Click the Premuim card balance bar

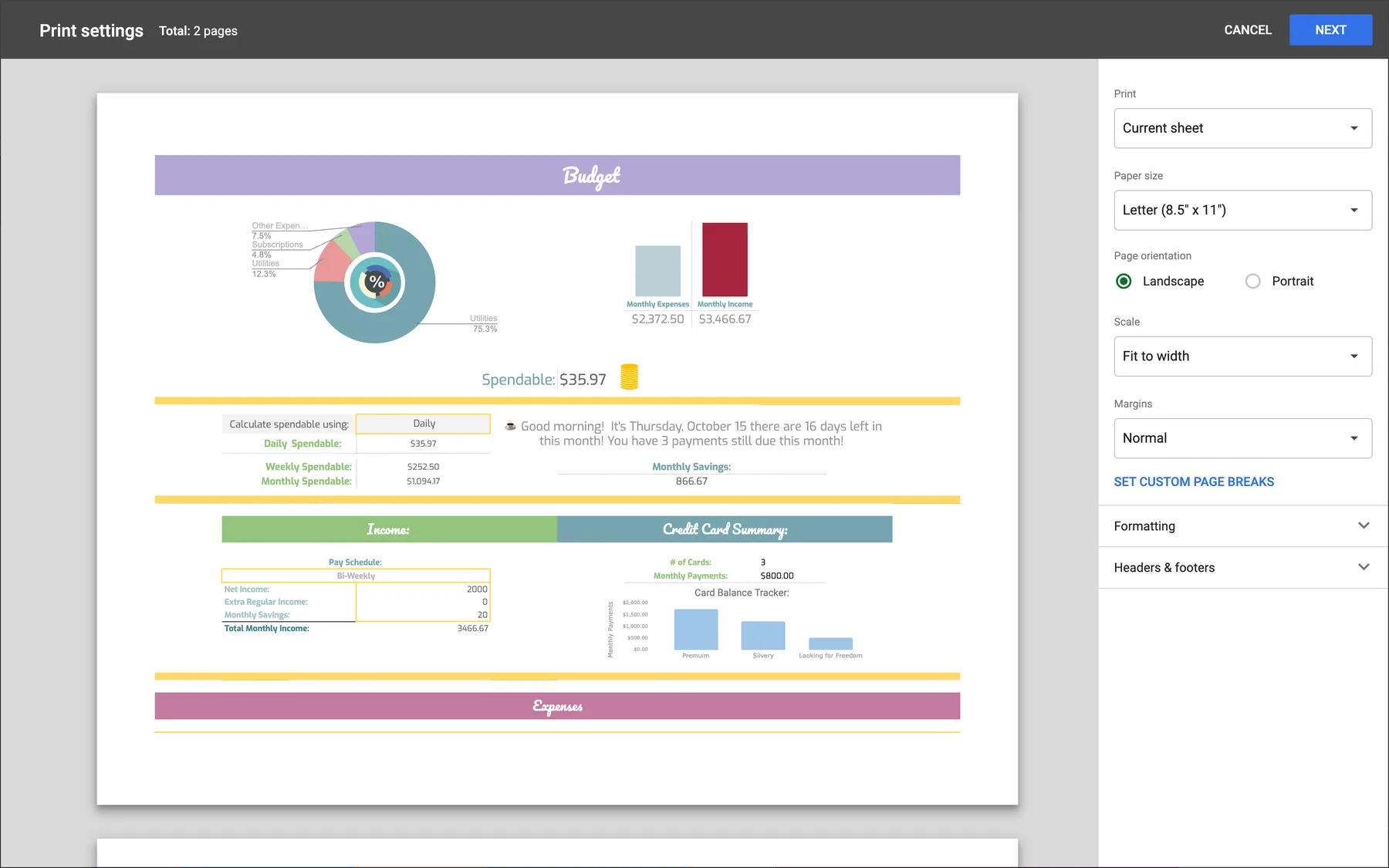point(696,630)
